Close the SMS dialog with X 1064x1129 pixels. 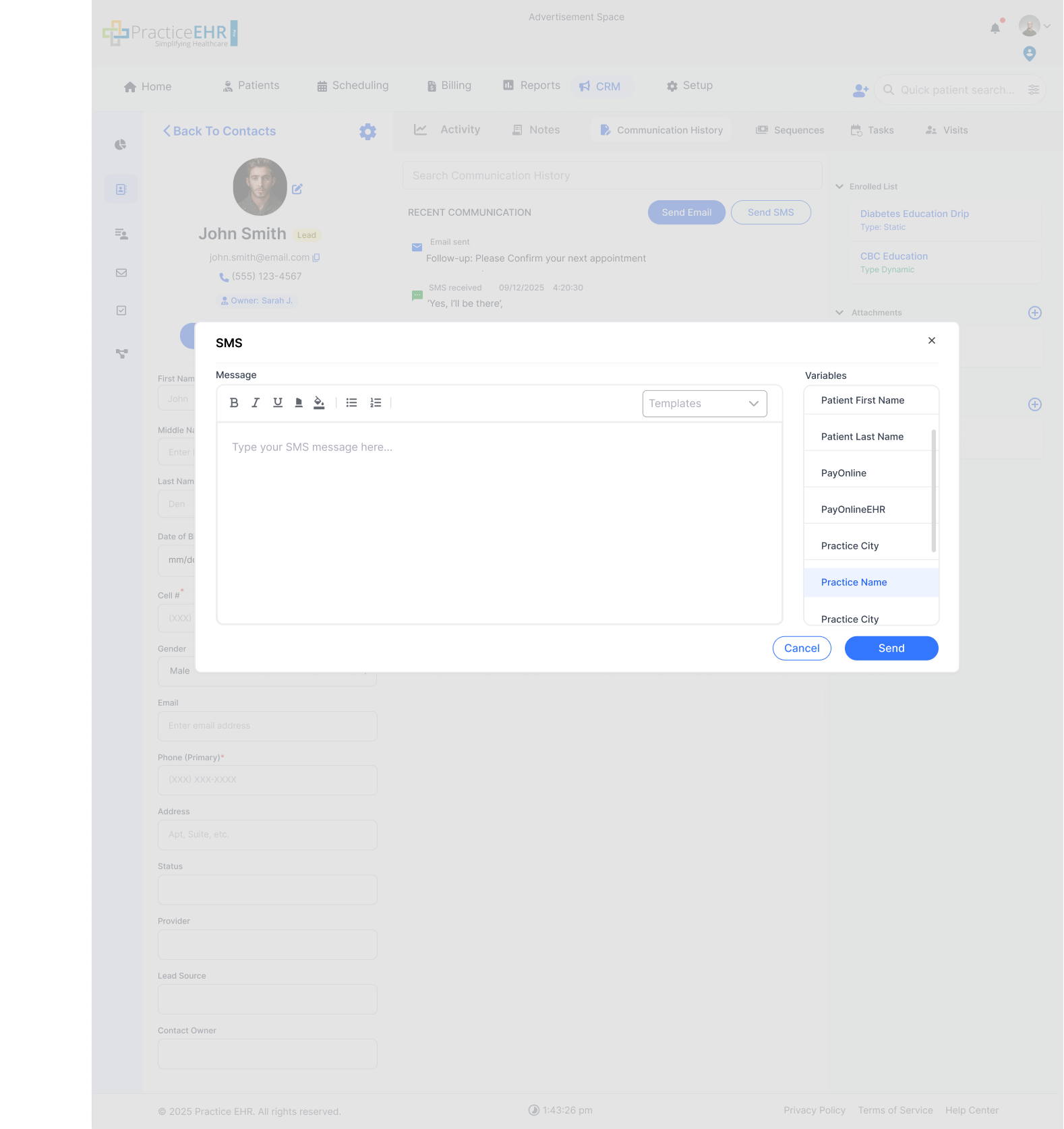[931, 341]
